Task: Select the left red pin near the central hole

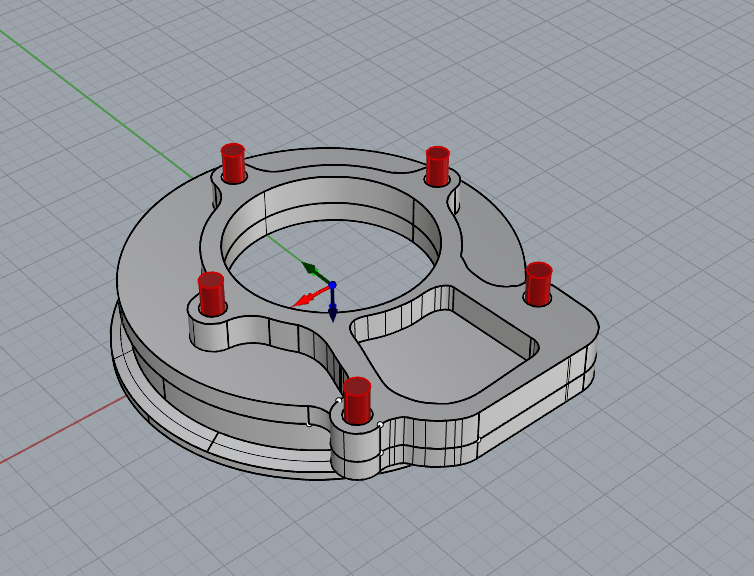Action: click(x=211, y=293)
